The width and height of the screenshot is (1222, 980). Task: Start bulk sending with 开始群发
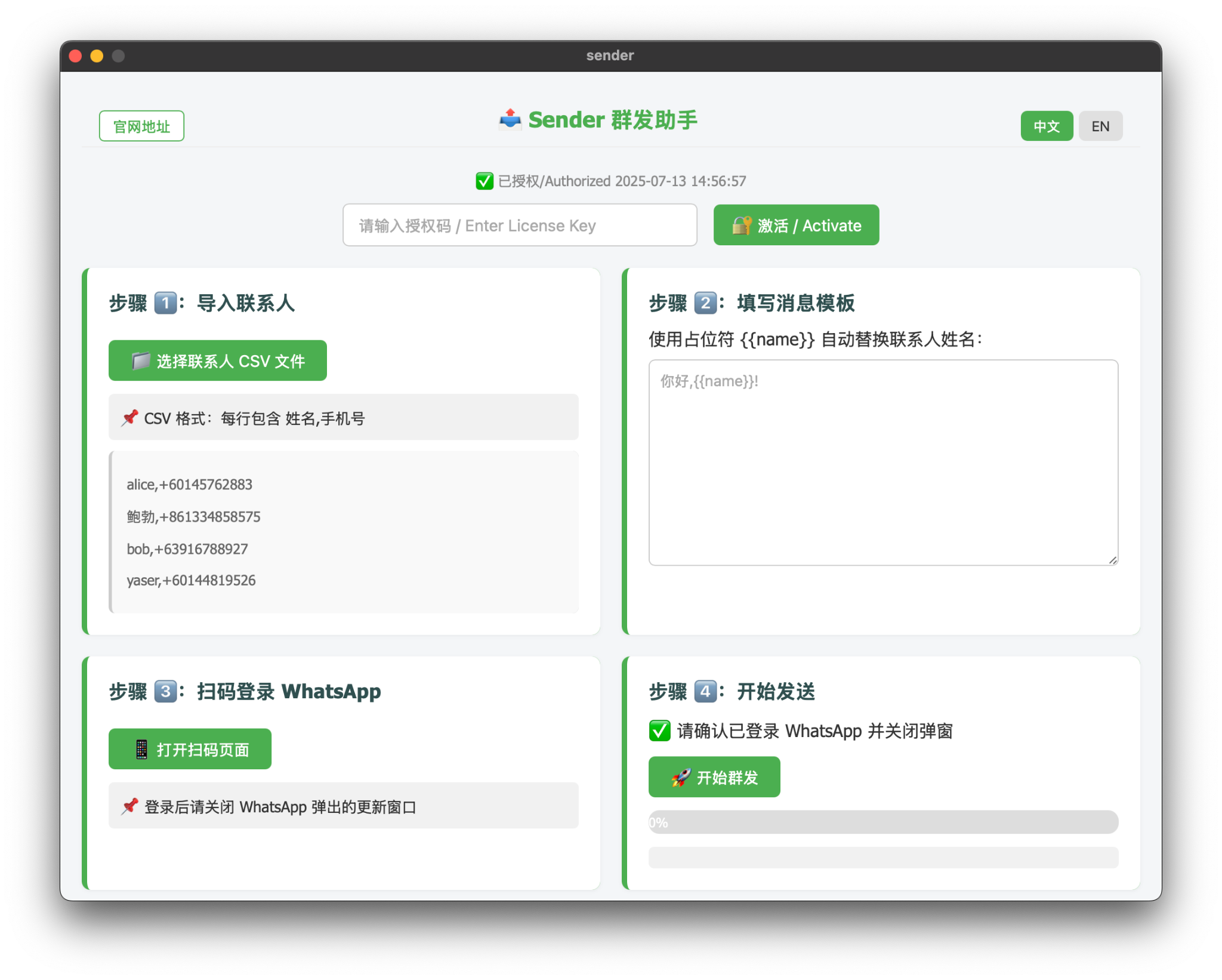click(x=714, y=776)
